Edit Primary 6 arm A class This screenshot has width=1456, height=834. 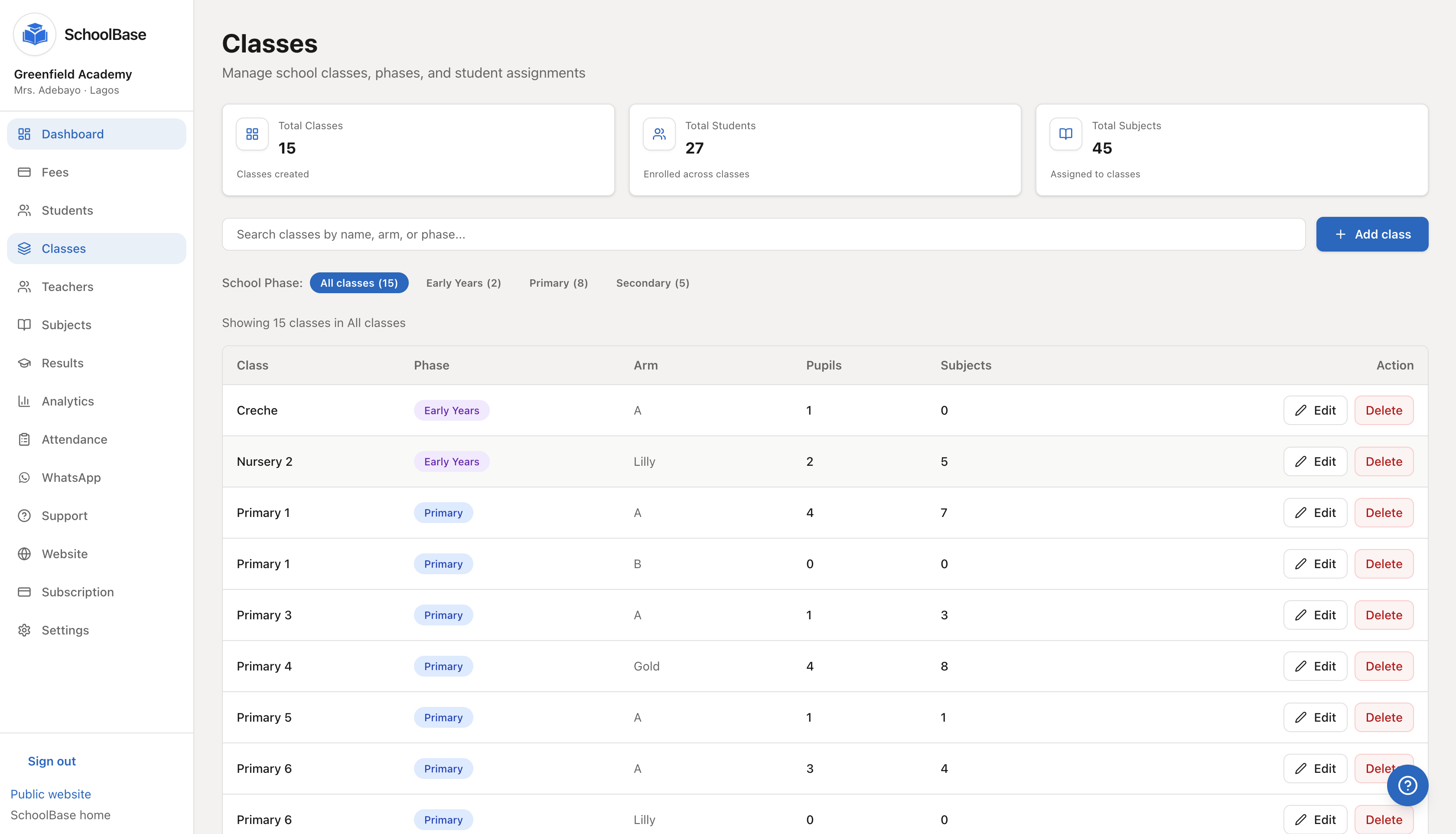pyautogui.click(x=1315, y=769)
